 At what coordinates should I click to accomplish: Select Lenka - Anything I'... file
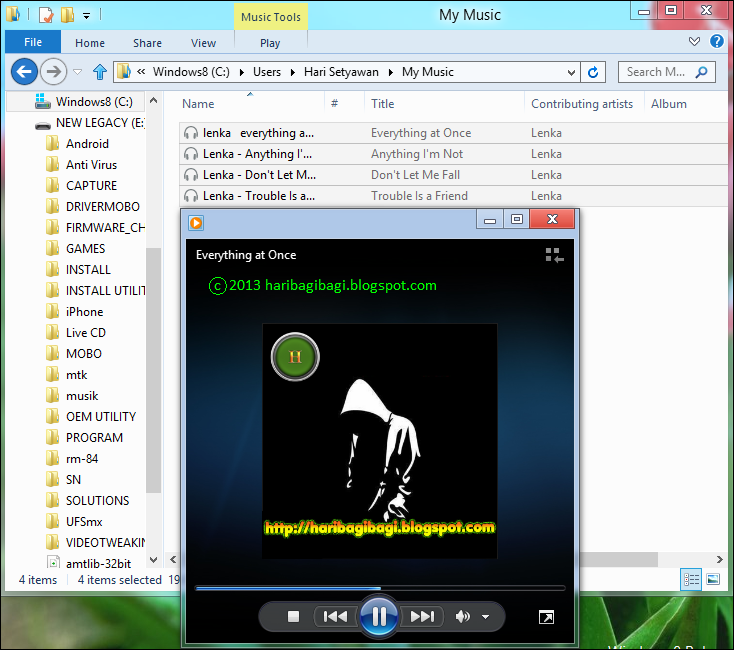[453, 154]
